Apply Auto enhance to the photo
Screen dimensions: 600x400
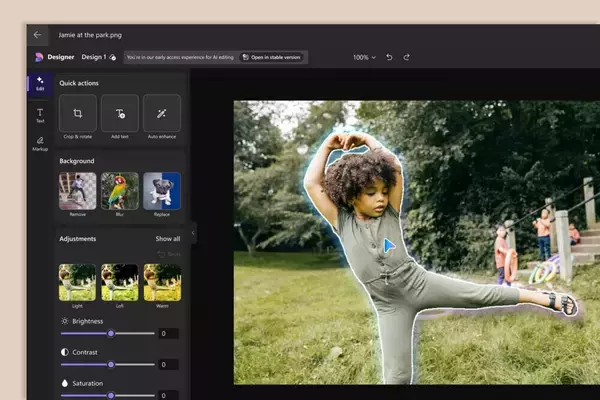162,113
